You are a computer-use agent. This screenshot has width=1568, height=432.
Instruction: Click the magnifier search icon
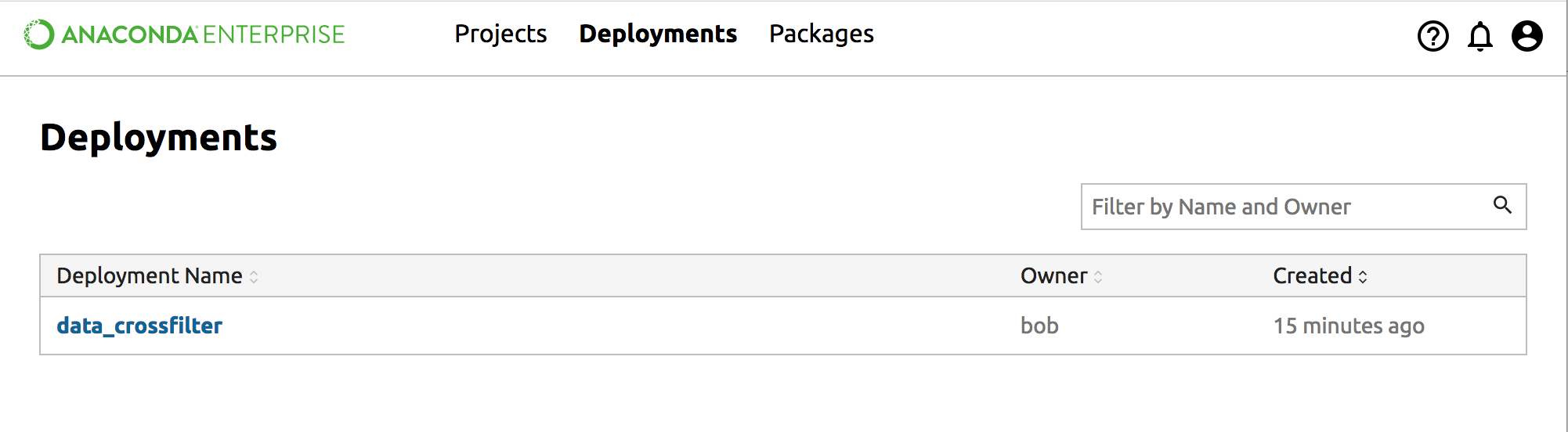(1501, 205)
